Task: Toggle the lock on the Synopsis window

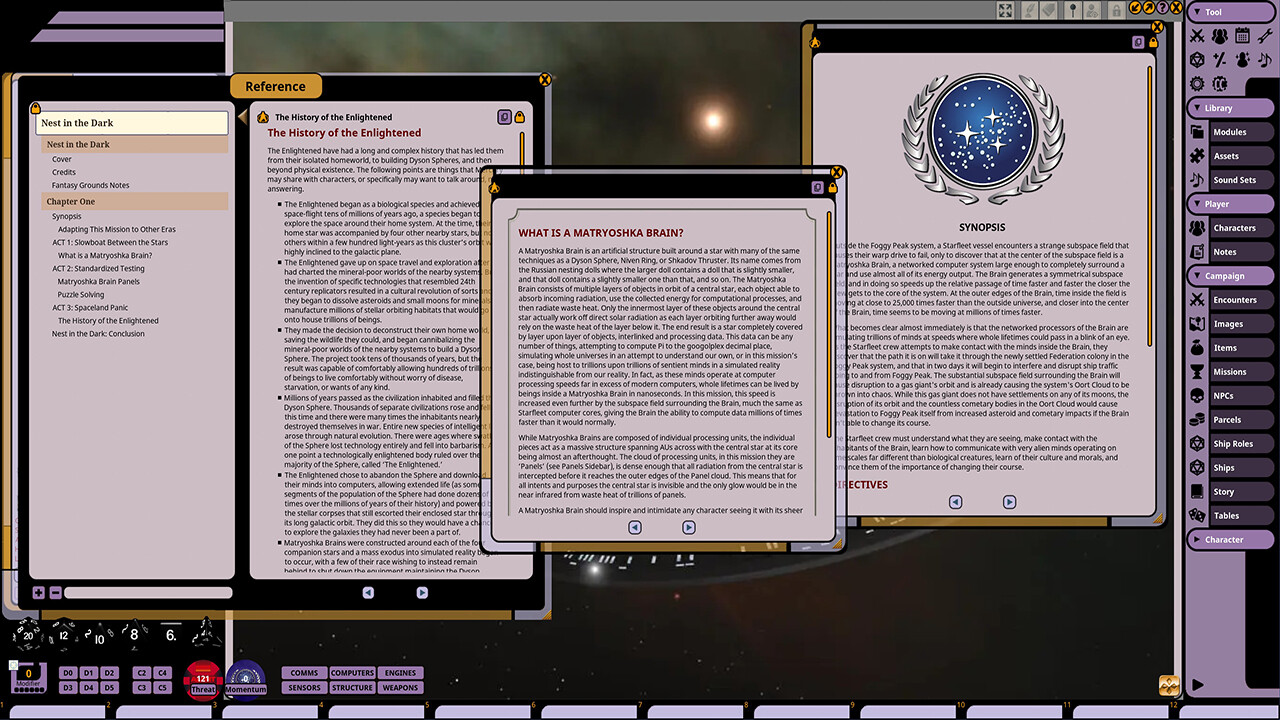Action: tap(1153, 42)
